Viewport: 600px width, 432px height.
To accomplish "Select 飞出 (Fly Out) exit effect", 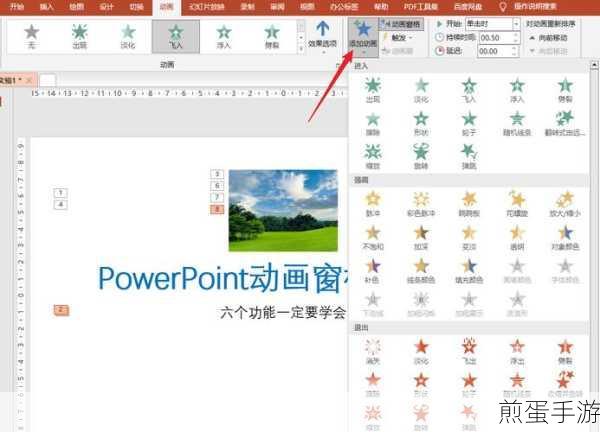I will (469, 352).
